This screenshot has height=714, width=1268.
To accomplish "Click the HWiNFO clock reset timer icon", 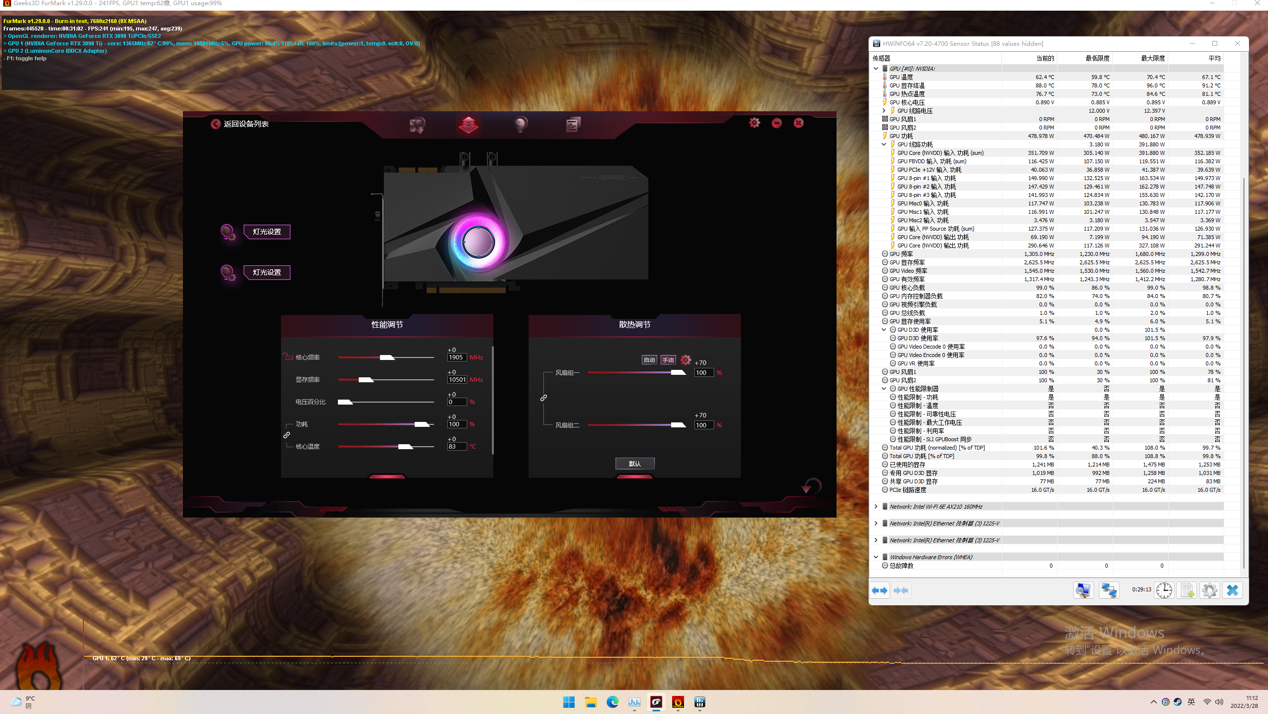I will tap(1165, 590).
